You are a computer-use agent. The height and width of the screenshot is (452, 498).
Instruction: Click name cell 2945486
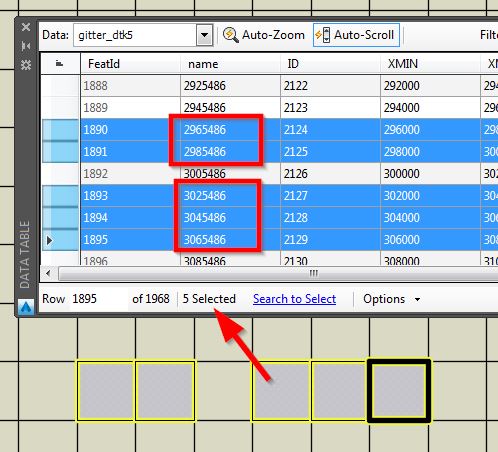click(x=230, y=108)
